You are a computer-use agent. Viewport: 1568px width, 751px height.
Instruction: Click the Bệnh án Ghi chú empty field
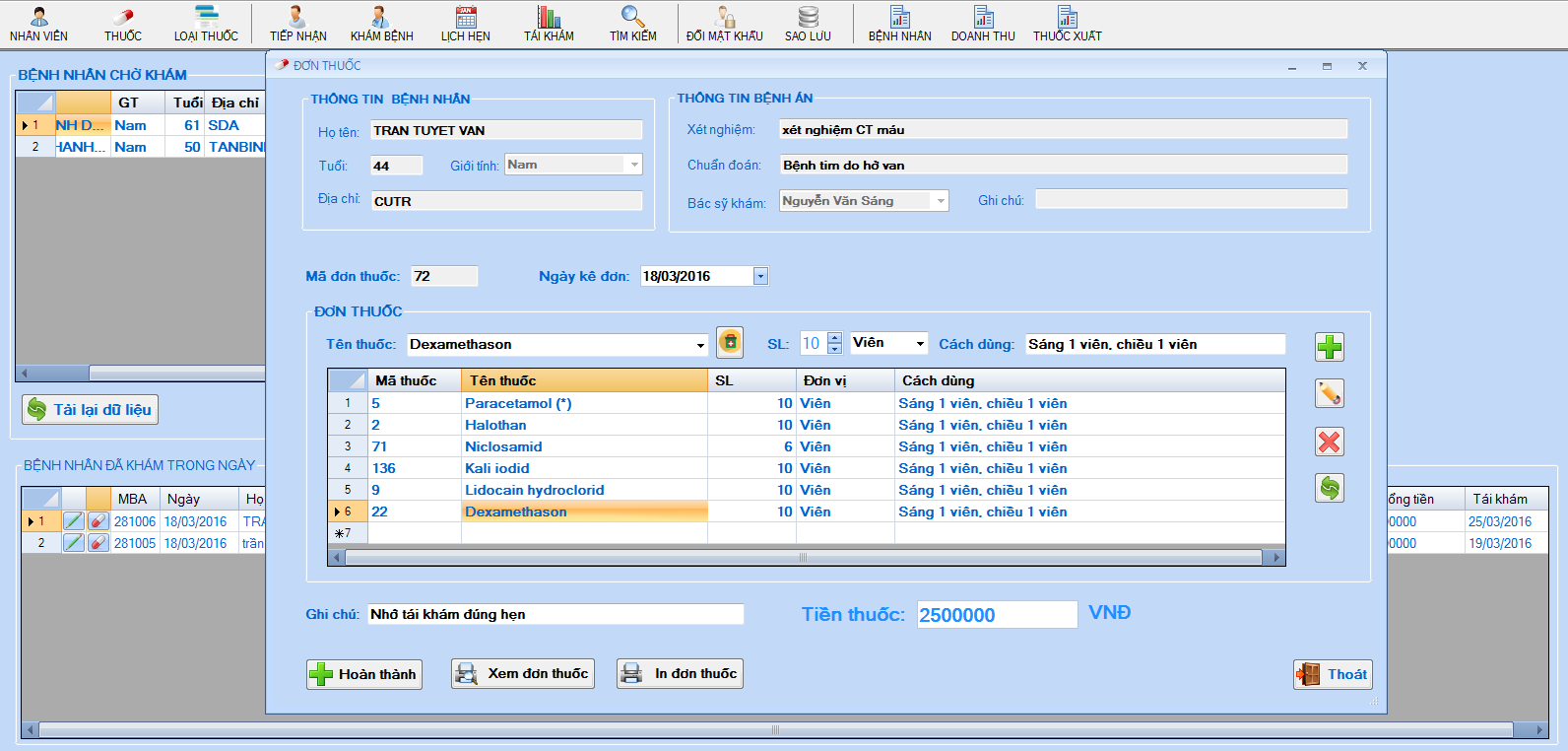coord(1191,200)
